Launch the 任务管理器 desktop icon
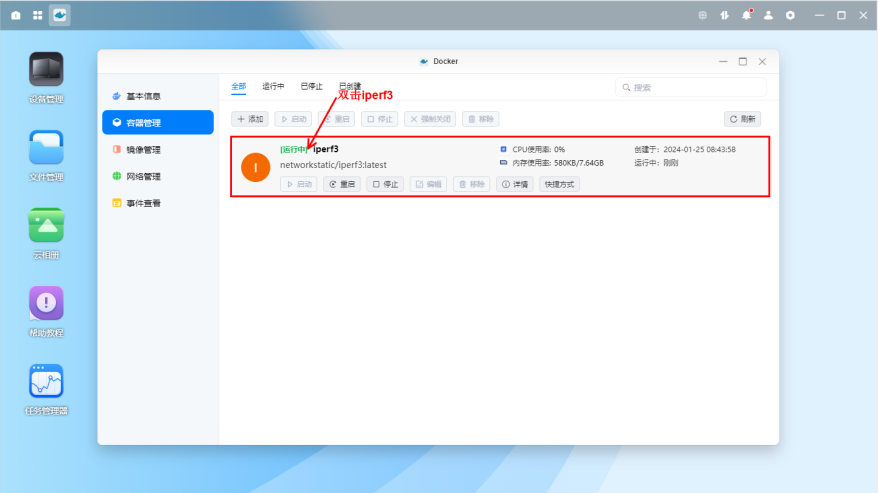This screenshot has height=493, width=878. tap(46, 381)
